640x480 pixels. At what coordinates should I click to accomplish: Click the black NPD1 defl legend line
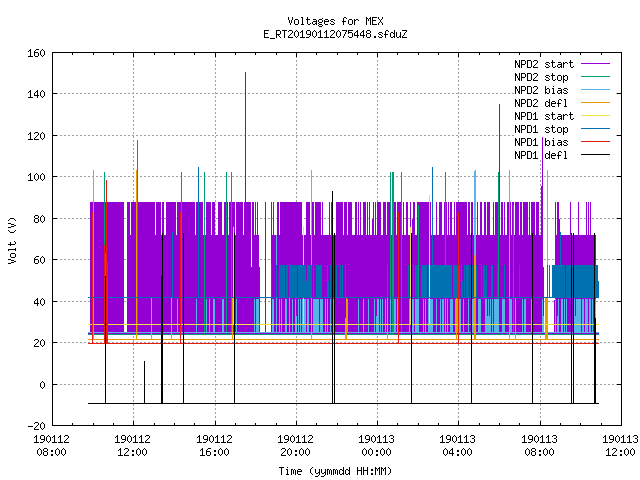(x=595, y=155)
